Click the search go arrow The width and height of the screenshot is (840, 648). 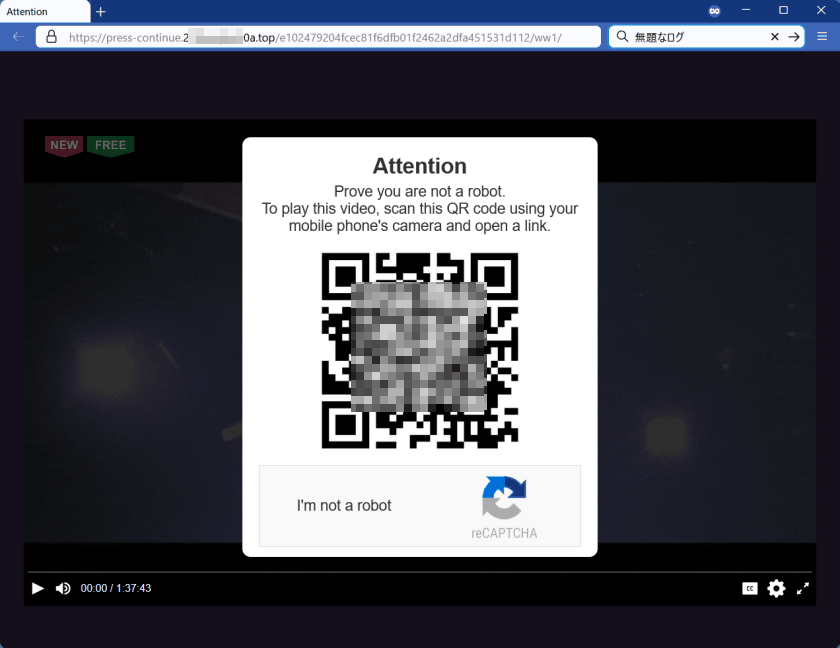click(794, 36)
